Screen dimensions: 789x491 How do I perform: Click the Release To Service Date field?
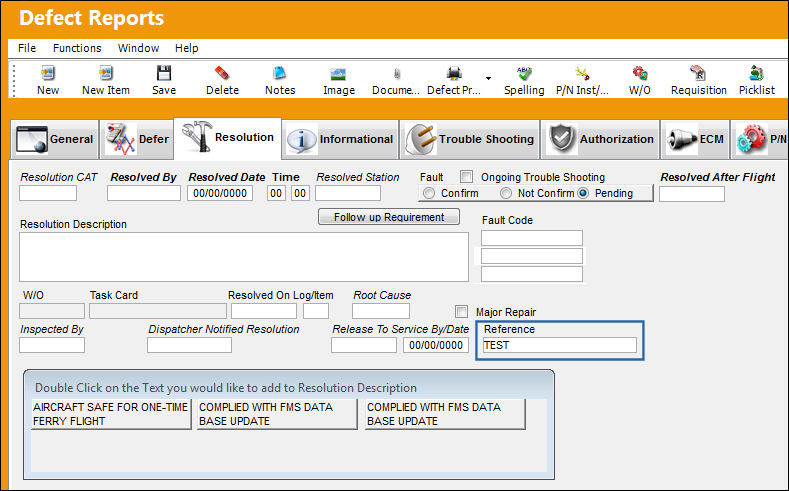tap(436, 345)
